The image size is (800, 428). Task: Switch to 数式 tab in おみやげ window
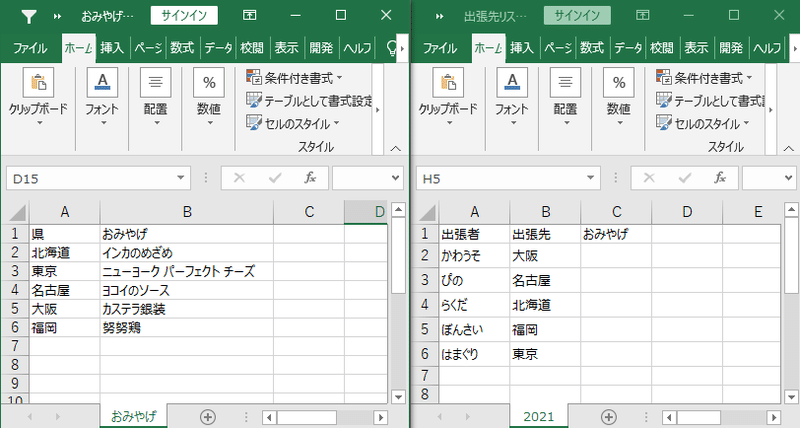[182, 48]
